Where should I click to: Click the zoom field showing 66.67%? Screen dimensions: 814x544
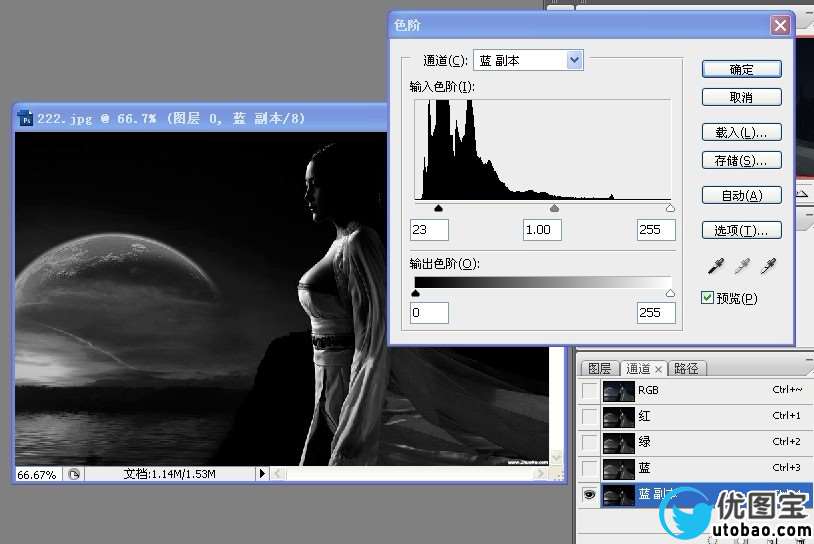[37, 474]
